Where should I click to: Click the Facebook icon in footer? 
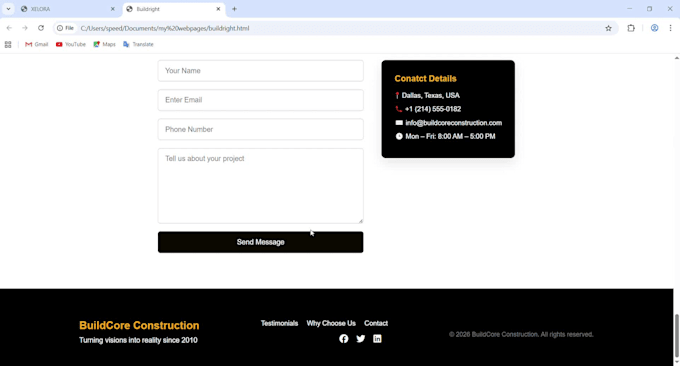[343, 339]
